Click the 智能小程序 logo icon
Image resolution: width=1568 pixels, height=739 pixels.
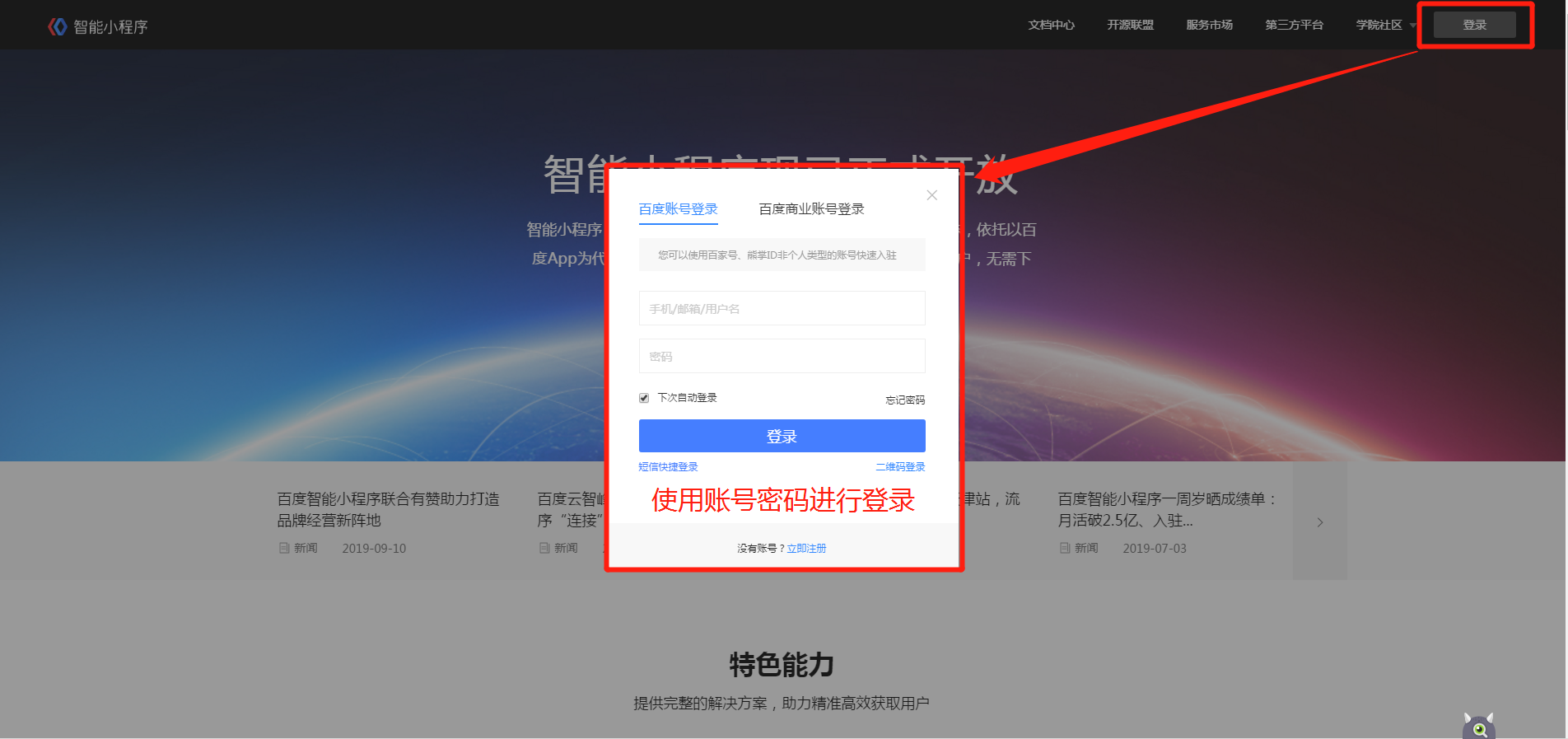[57, 26]
